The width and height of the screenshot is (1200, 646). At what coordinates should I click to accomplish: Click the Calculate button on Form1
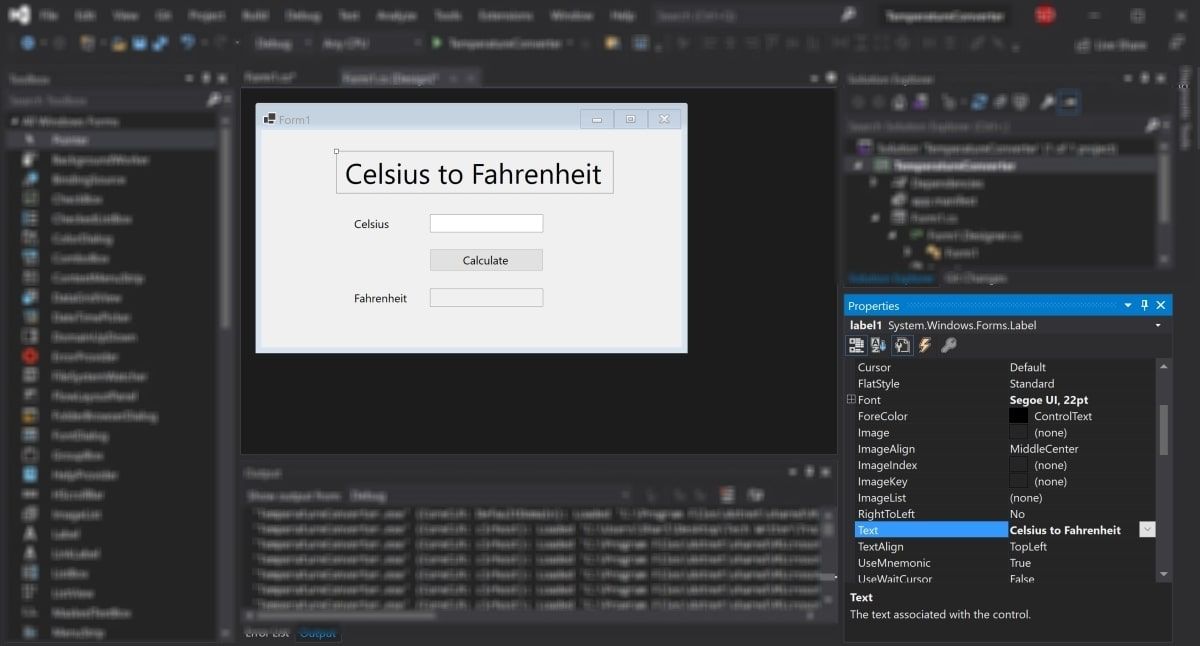486,259
